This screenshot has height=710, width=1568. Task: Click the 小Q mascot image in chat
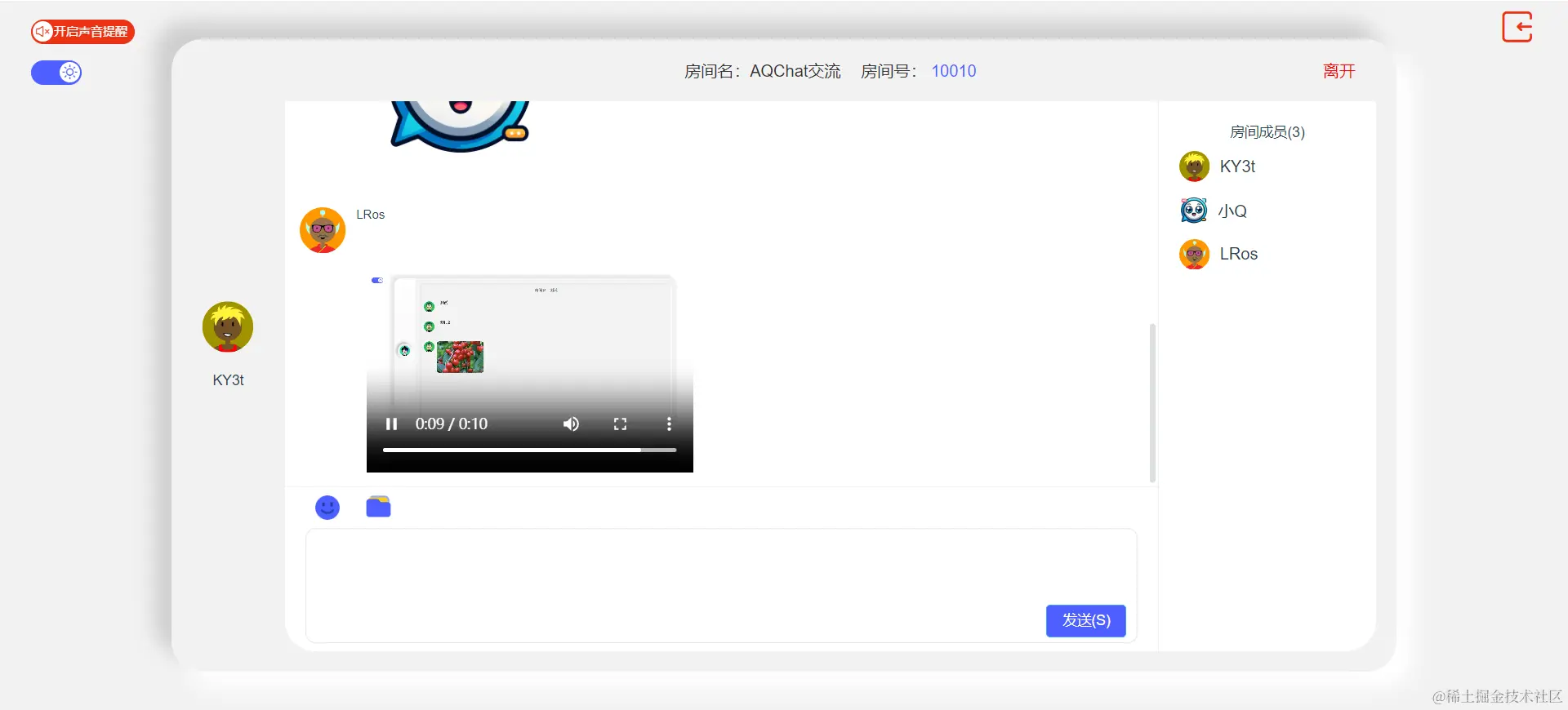pos(460,126)
